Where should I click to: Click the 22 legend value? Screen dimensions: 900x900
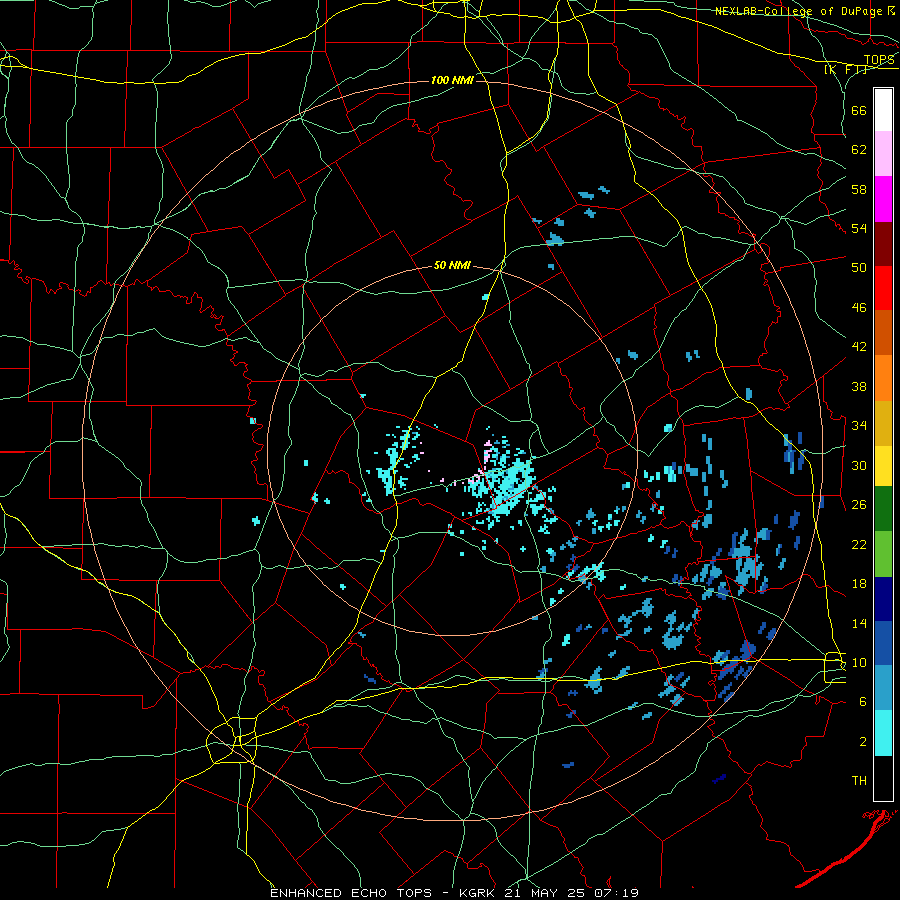[859, 544]
